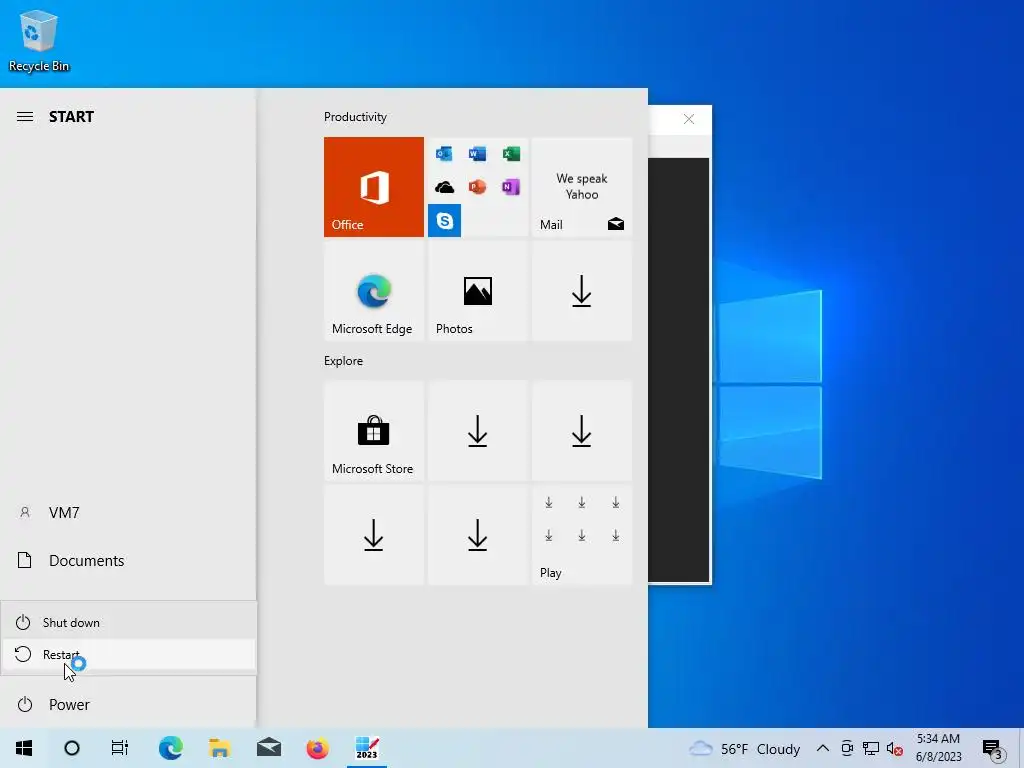This screenshot has height=768, width=1024.
Task: Open the VM7 user account menu
Action: coord(128,513)
